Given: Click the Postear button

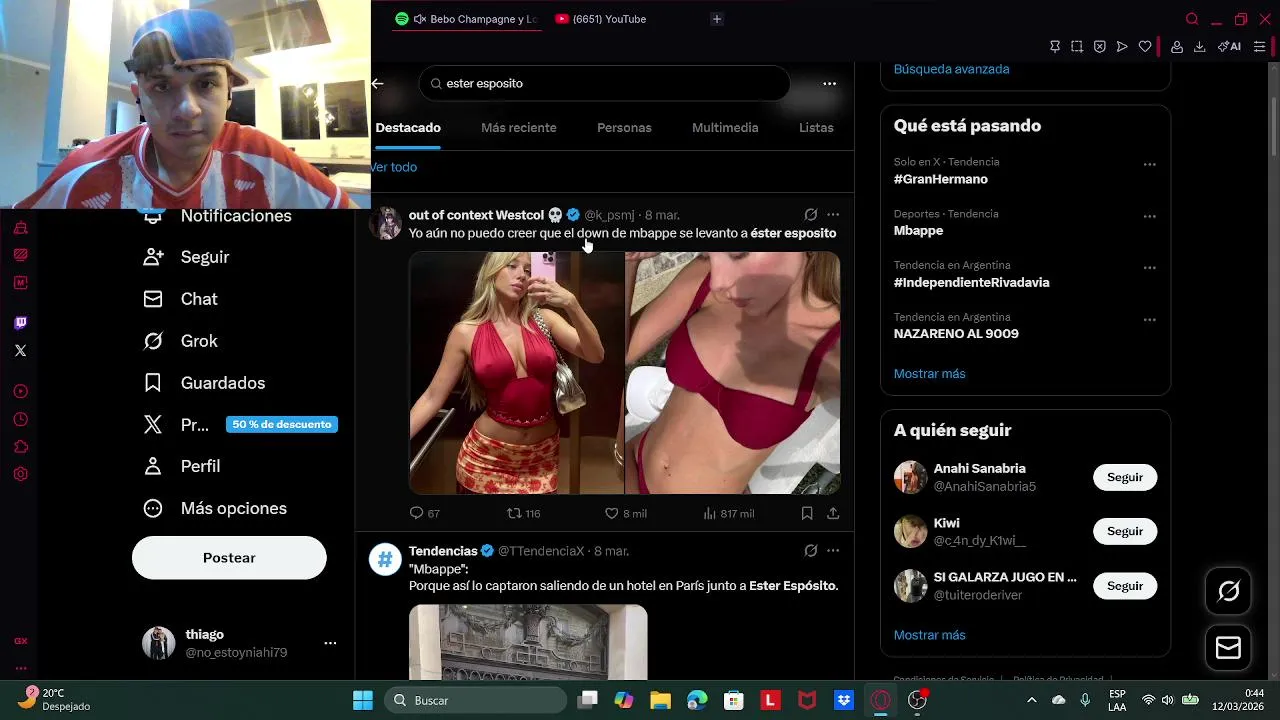Looking at the screenshot, I should tap(229, 558).
